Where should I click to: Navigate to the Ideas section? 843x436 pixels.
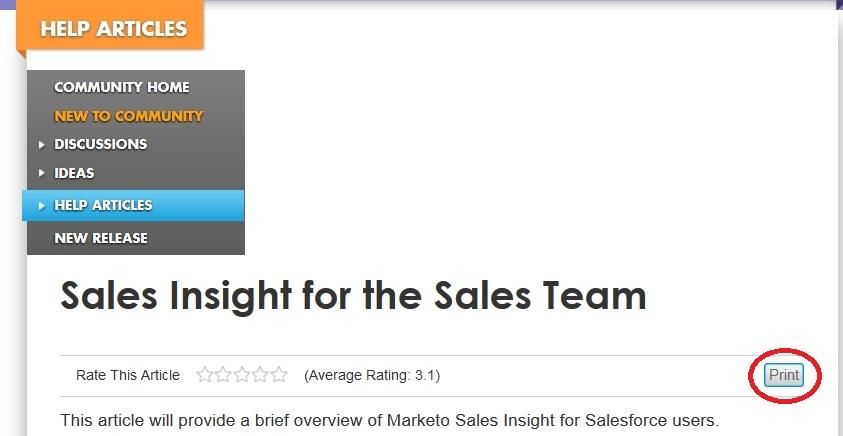74,173
